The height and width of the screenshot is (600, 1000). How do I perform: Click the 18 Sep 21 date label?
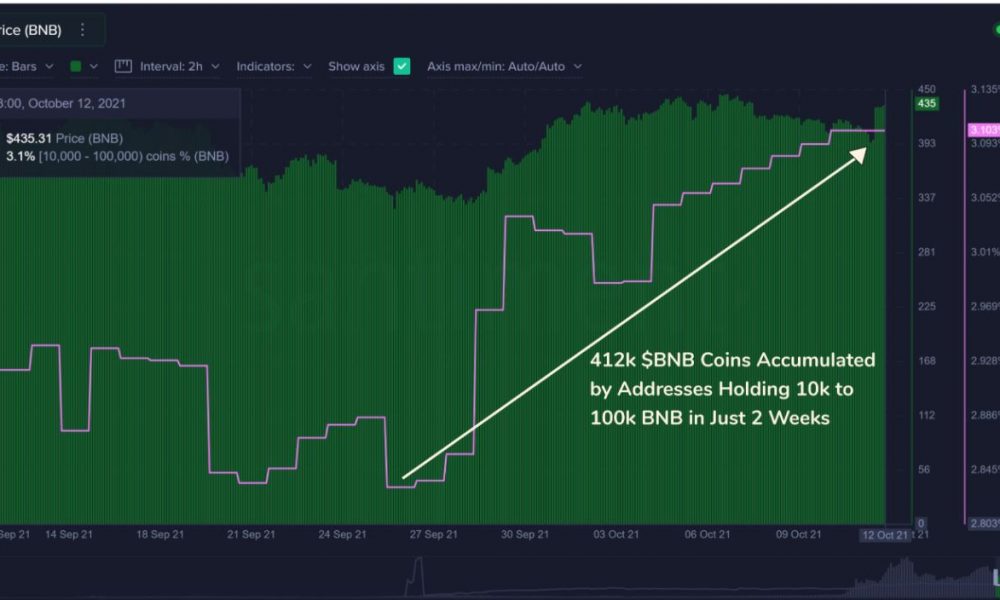point(160,534)
